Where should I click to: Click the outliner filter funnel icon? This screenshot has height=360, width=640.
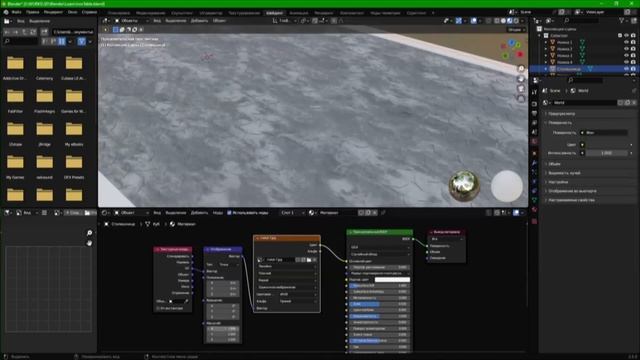(622, 20)
